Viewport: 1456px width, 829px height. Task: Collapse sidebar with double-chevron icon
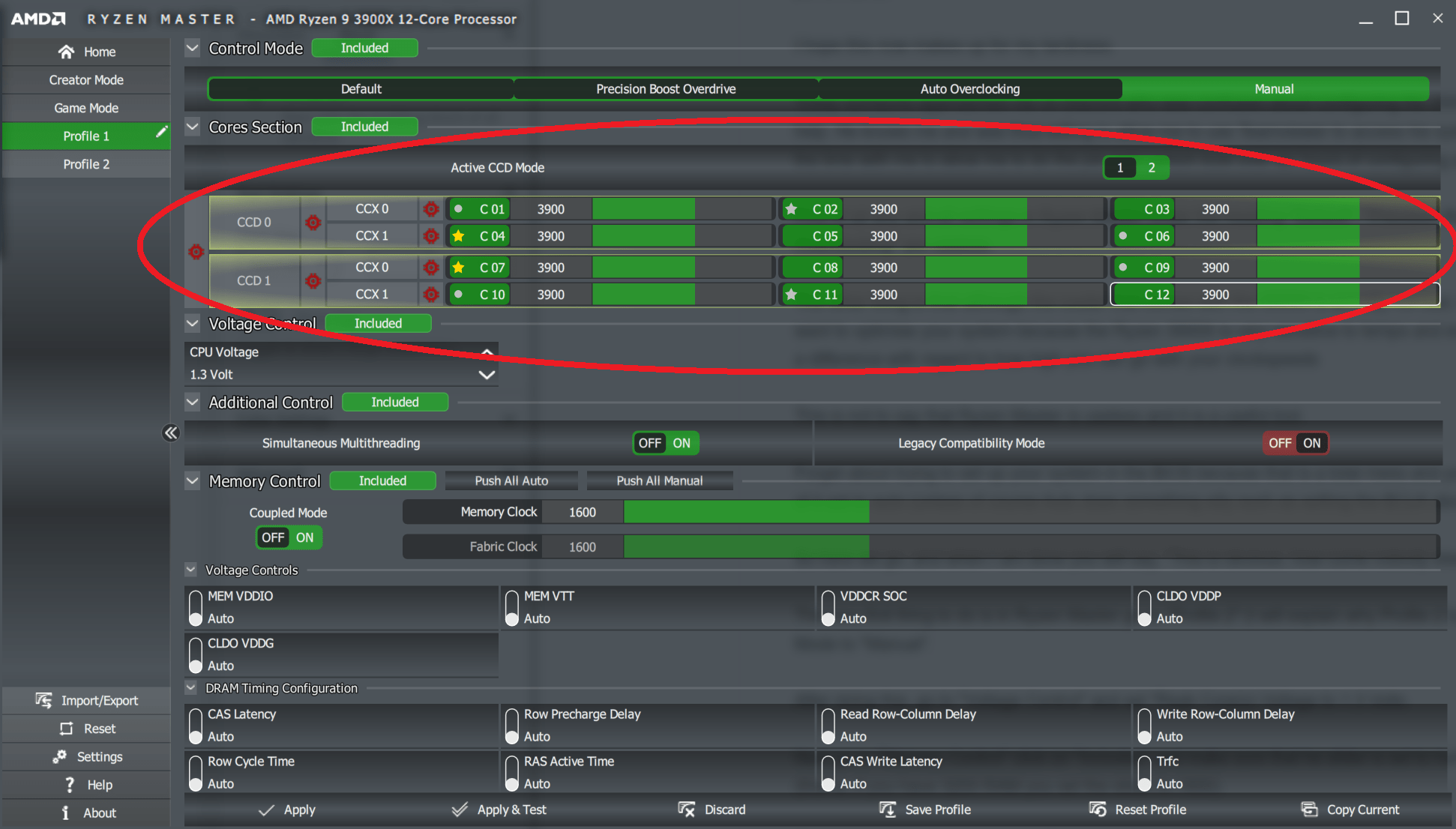point(171,432)
